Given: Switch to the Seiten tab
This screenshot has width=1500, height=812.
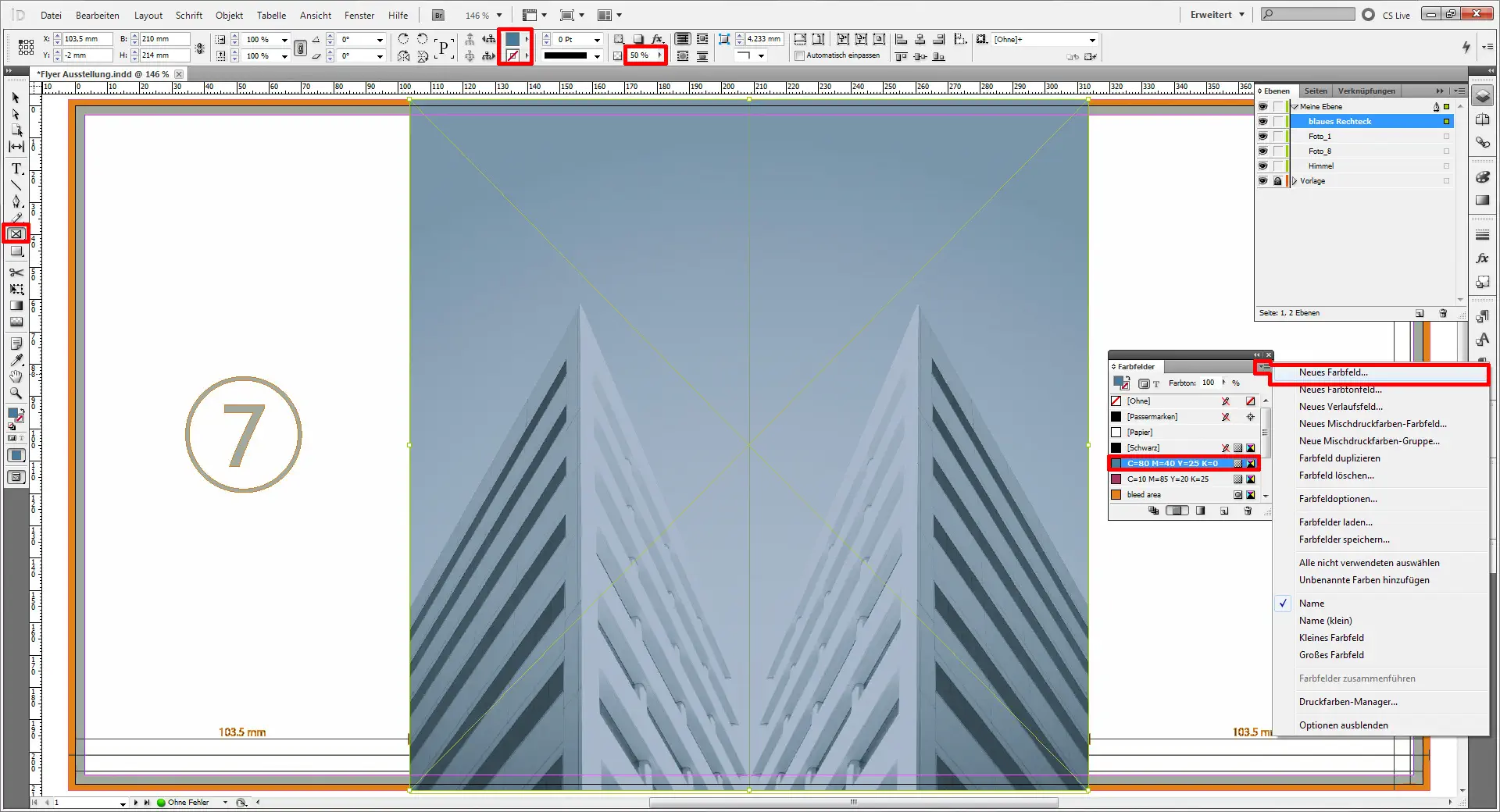Looking at the screenshot, I should (x=1316, y=91).
